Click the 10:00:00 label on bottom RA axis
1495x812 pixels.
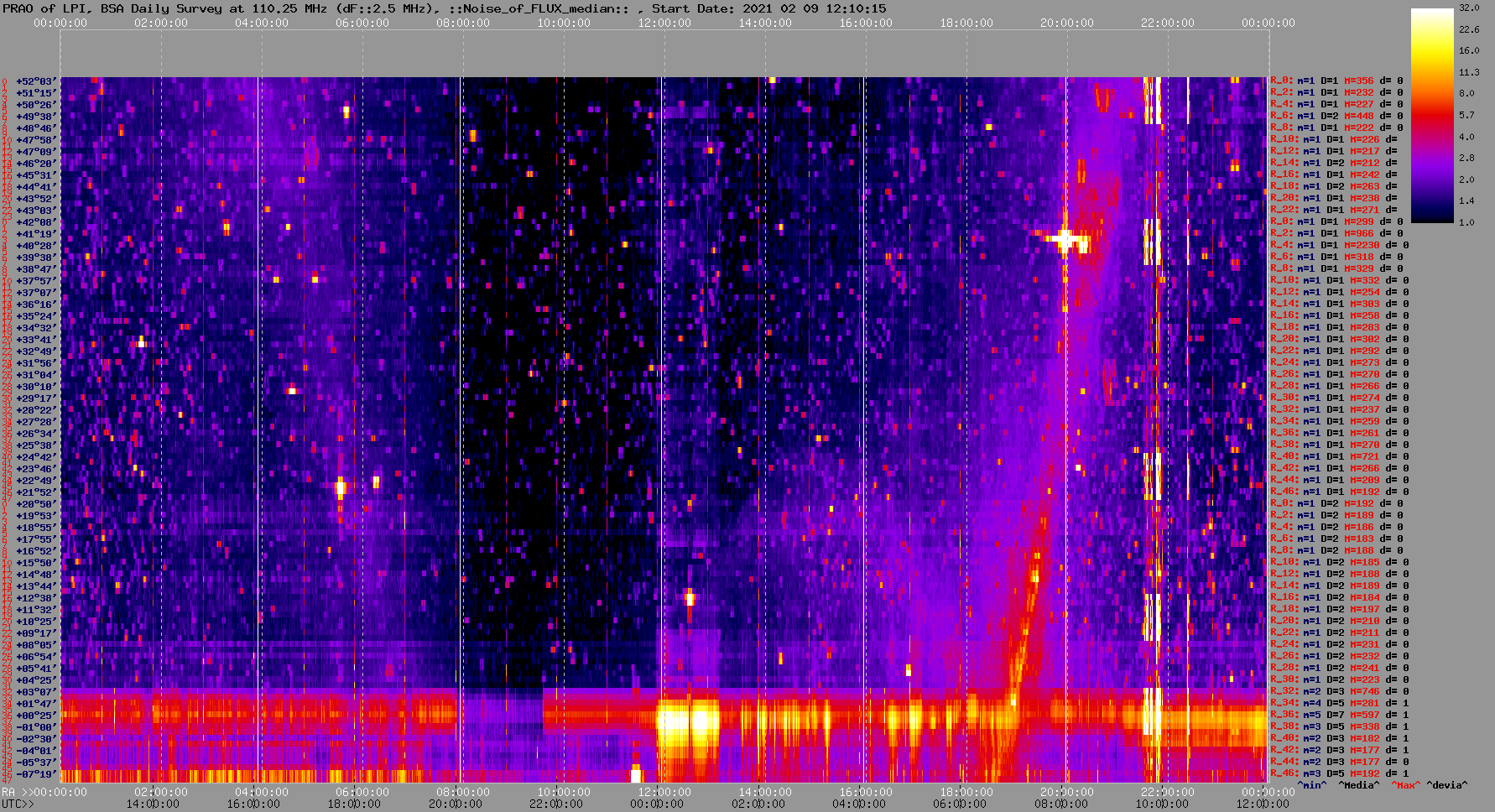coord(564,792)
